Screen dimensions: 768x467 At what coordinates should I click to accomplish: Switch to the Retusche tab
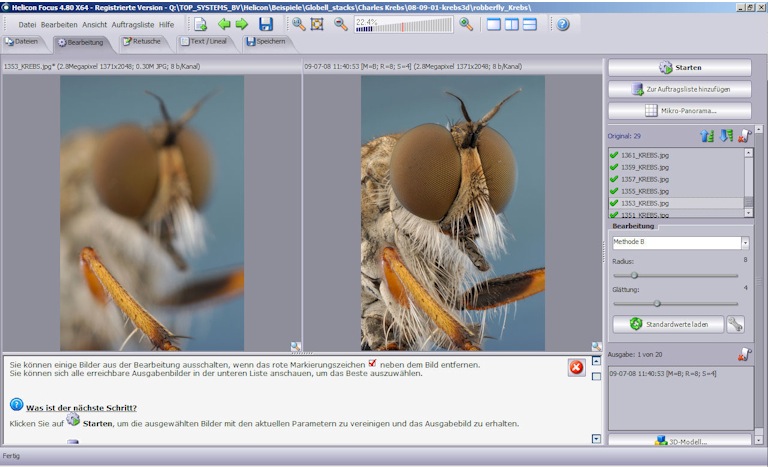coord(140,42)
